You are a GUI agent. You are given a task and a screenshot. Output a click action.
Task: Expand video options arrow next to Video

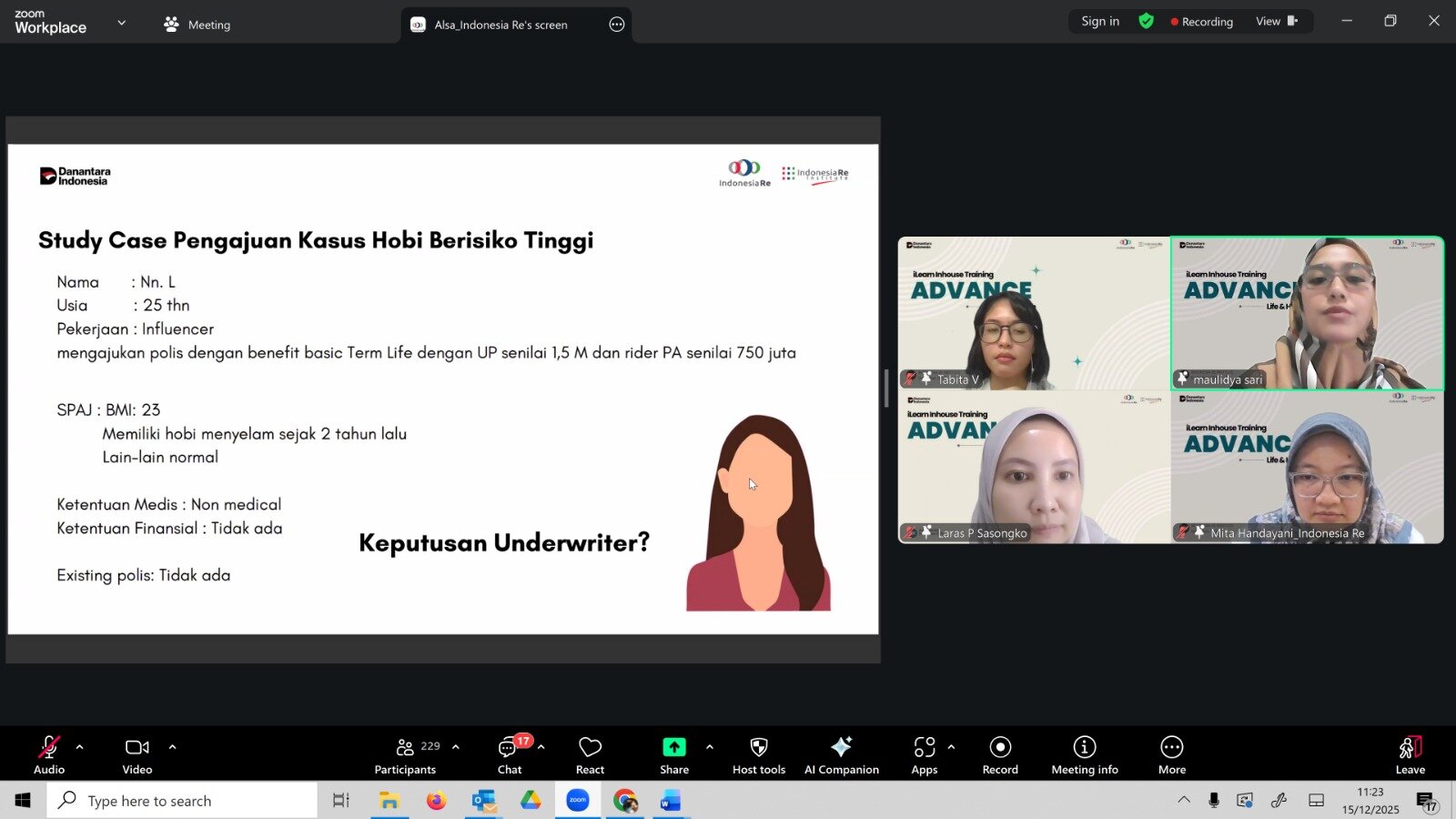tap(172, 747)
